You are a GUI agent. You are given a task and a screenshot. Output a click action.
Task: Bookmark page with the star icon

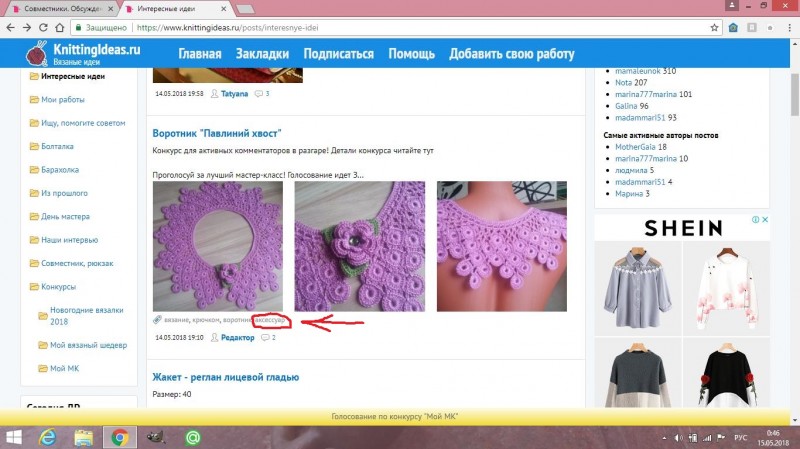click(x=714, y=28)
